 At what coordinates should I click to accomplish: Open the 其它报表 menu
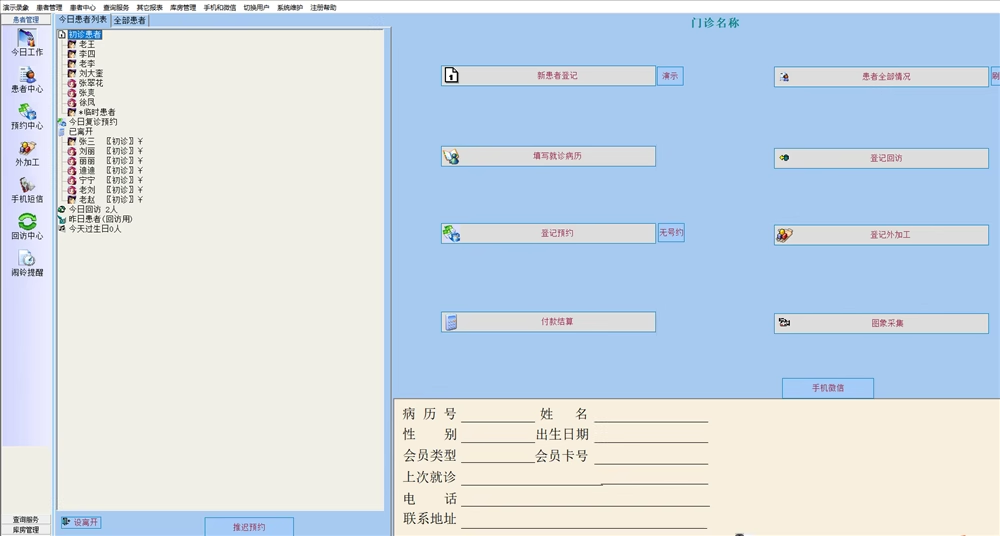tap(149, 8)
